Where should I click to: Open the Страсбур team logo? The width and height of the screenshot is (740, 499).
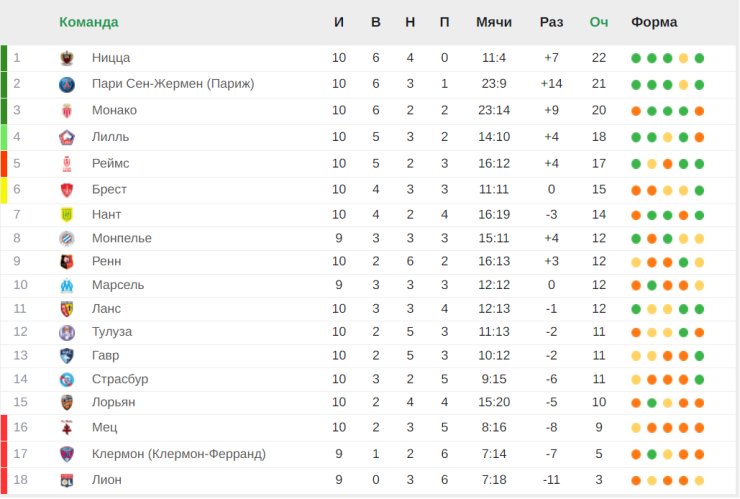coord(67,380)
